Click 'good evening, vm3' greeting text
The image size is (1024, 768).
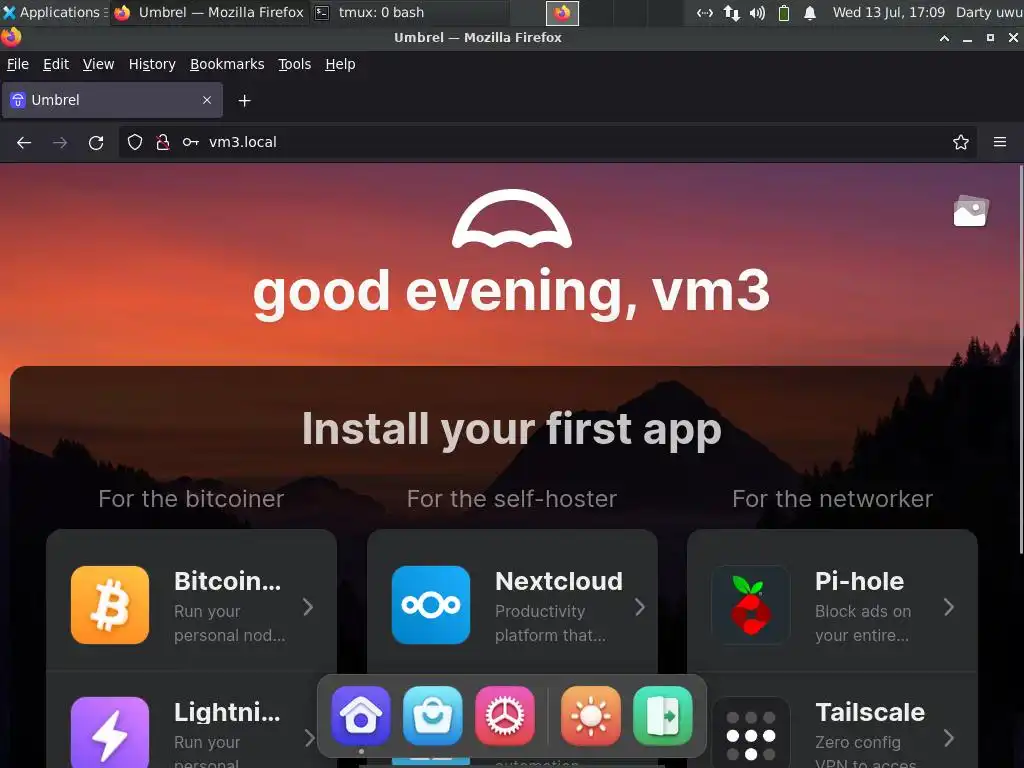coord(512,293)
